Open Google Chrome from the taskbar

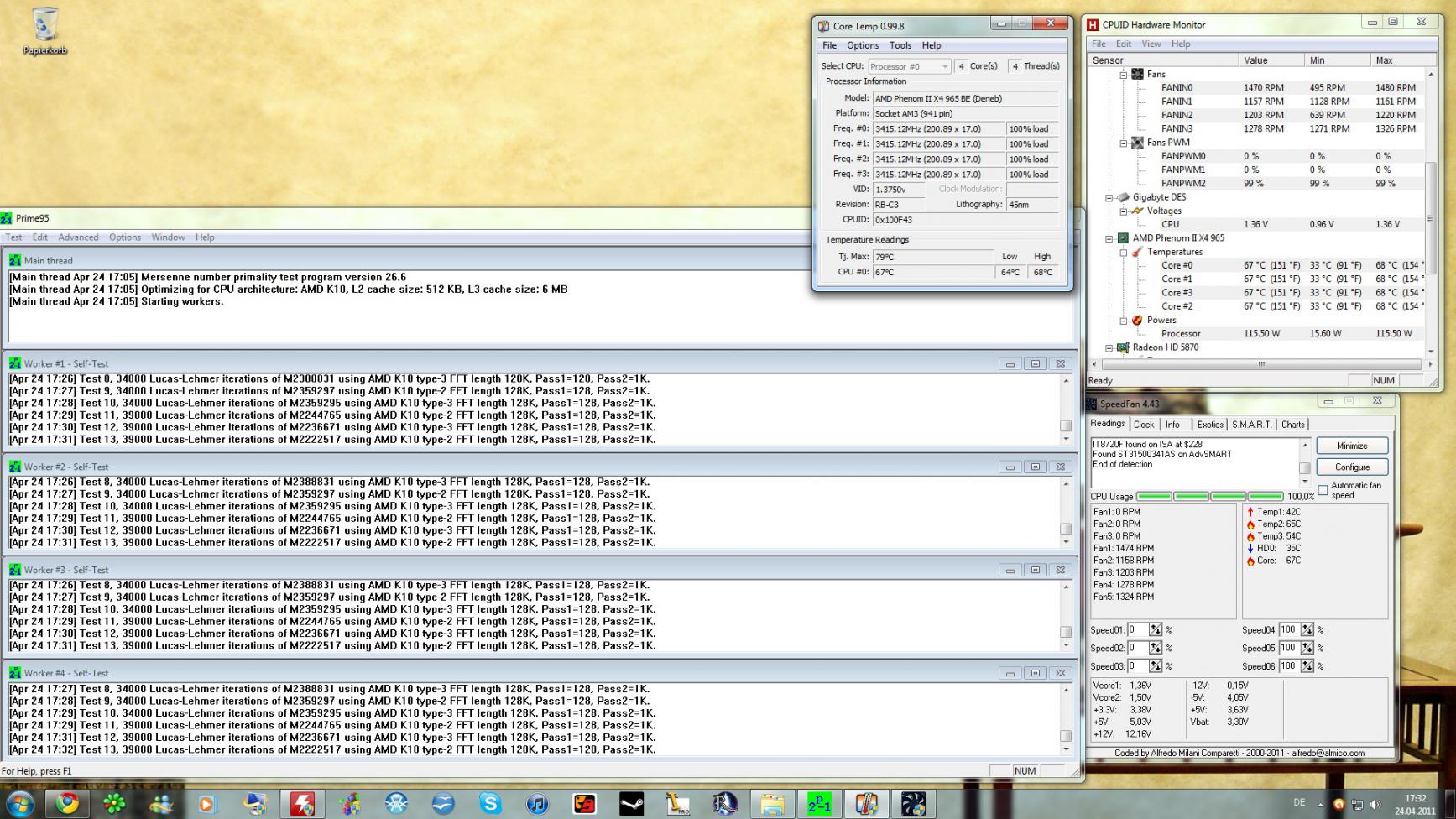[67, 804]
